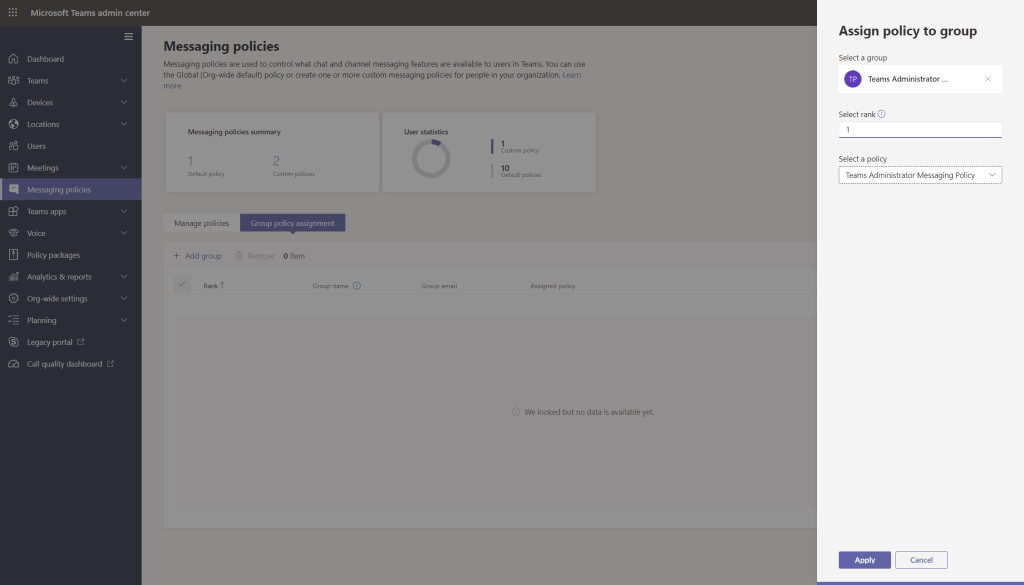Viewport: 1024px width, 585px height.
Task: Click the info icon next to Group name
Action: click(x=357, y=286)
